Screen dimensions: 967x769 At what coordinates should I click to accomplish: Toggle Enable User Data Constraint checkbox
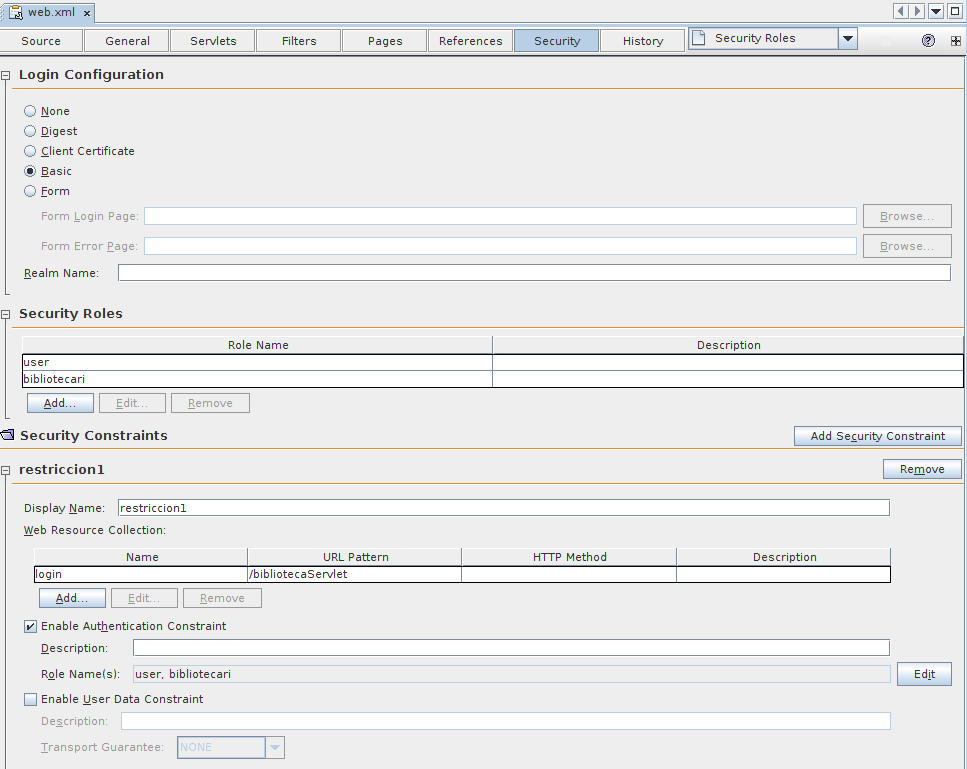pyautogui.click(x=30, y=699)
